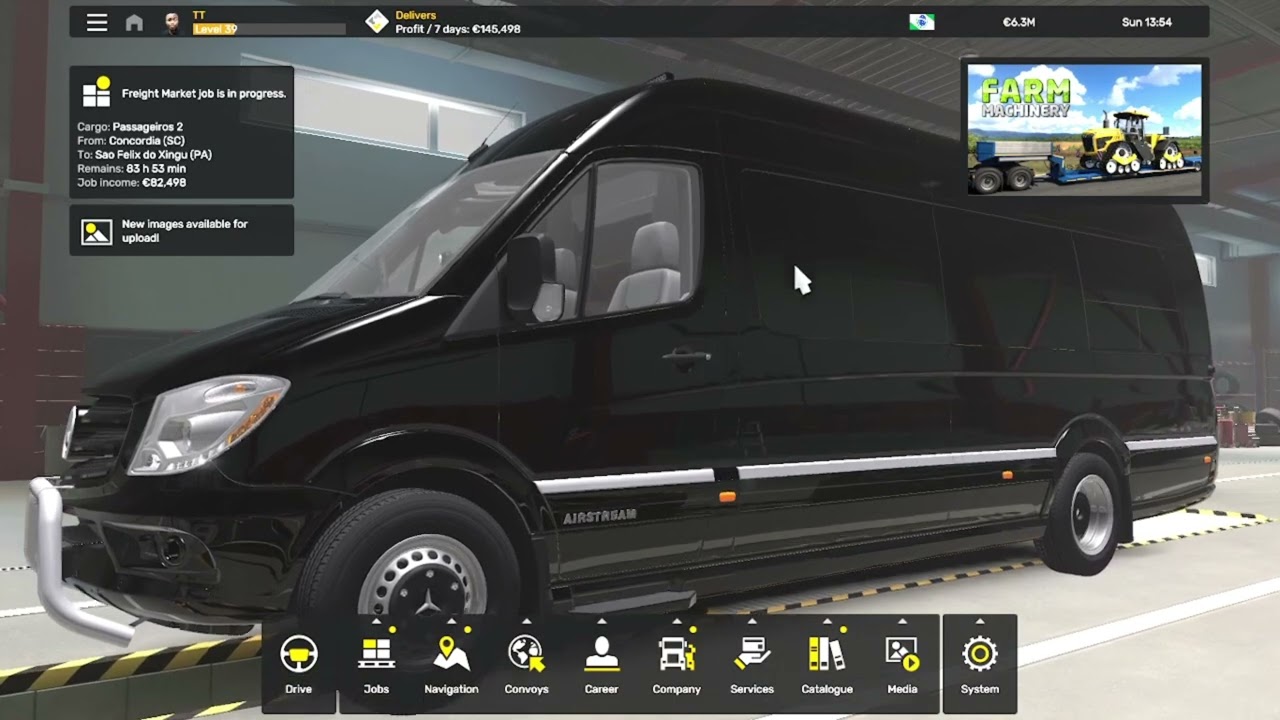Open the Convoys multiplayer menu
The image size is (1280, 720).
pos(526,665)
